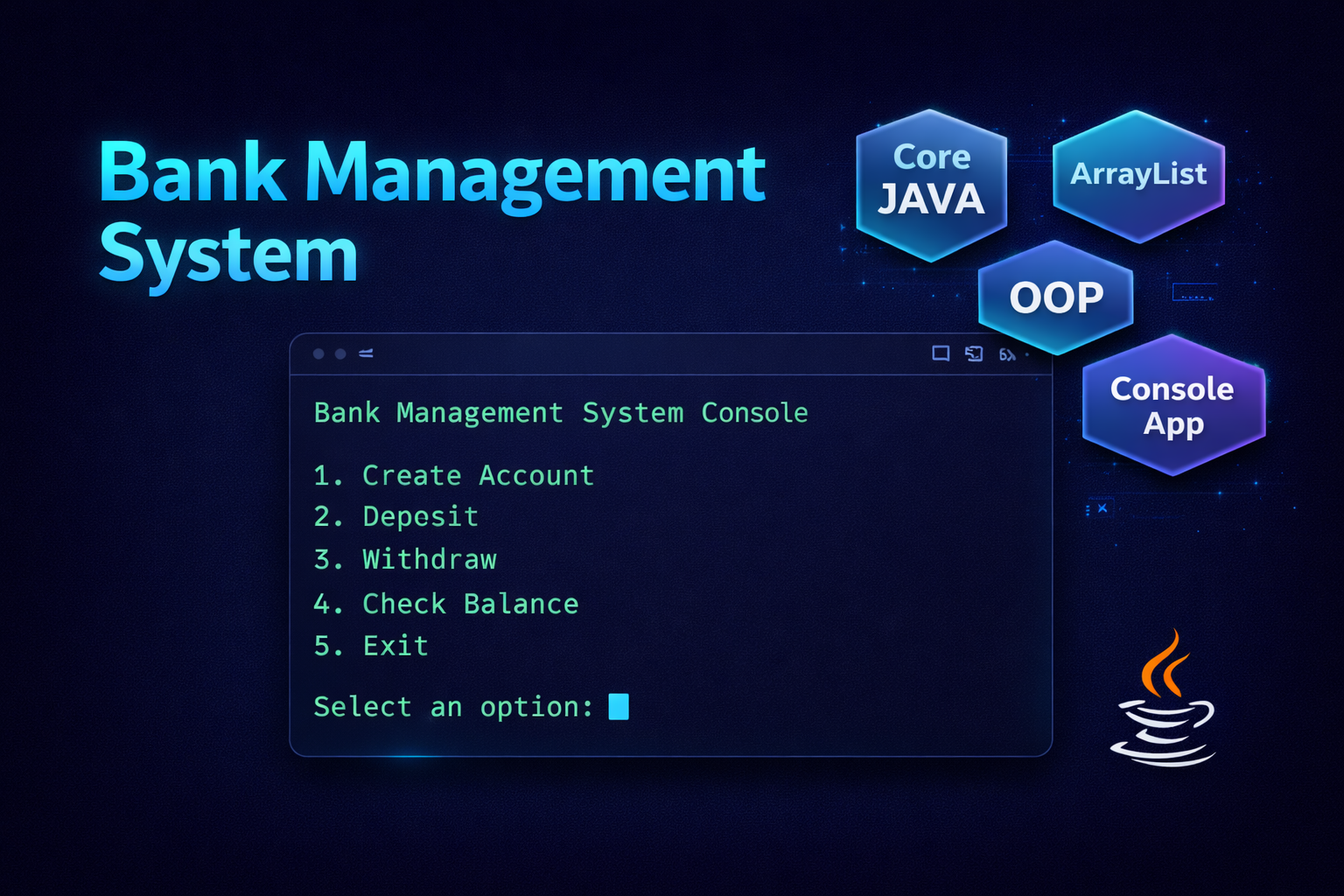Click the Select an option input prompt
This screenshot has height=896, width=1344.
452,706
